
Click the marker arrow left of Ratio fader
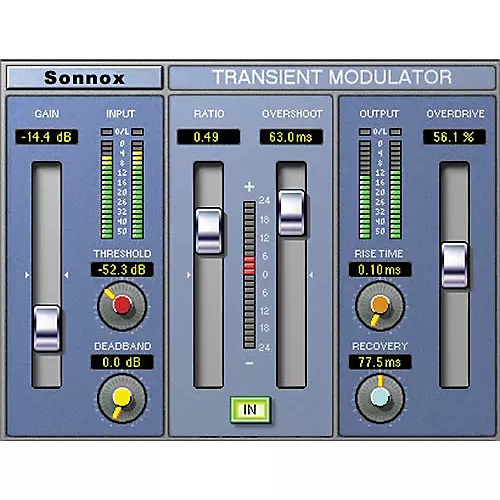click(189, 275)
